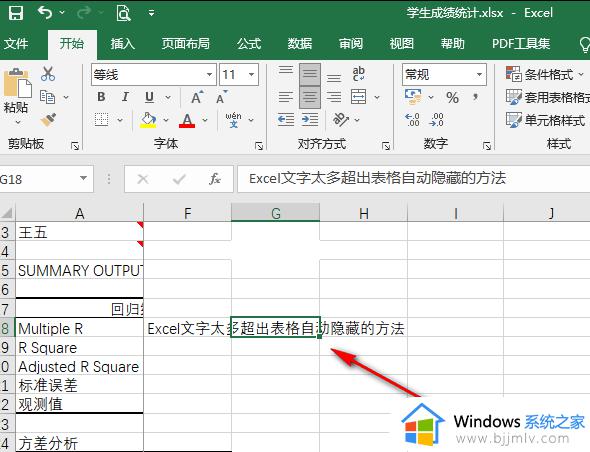Click the wén phonetic guide icon
This screenshot has height=452, width=590.
(233, 120)
